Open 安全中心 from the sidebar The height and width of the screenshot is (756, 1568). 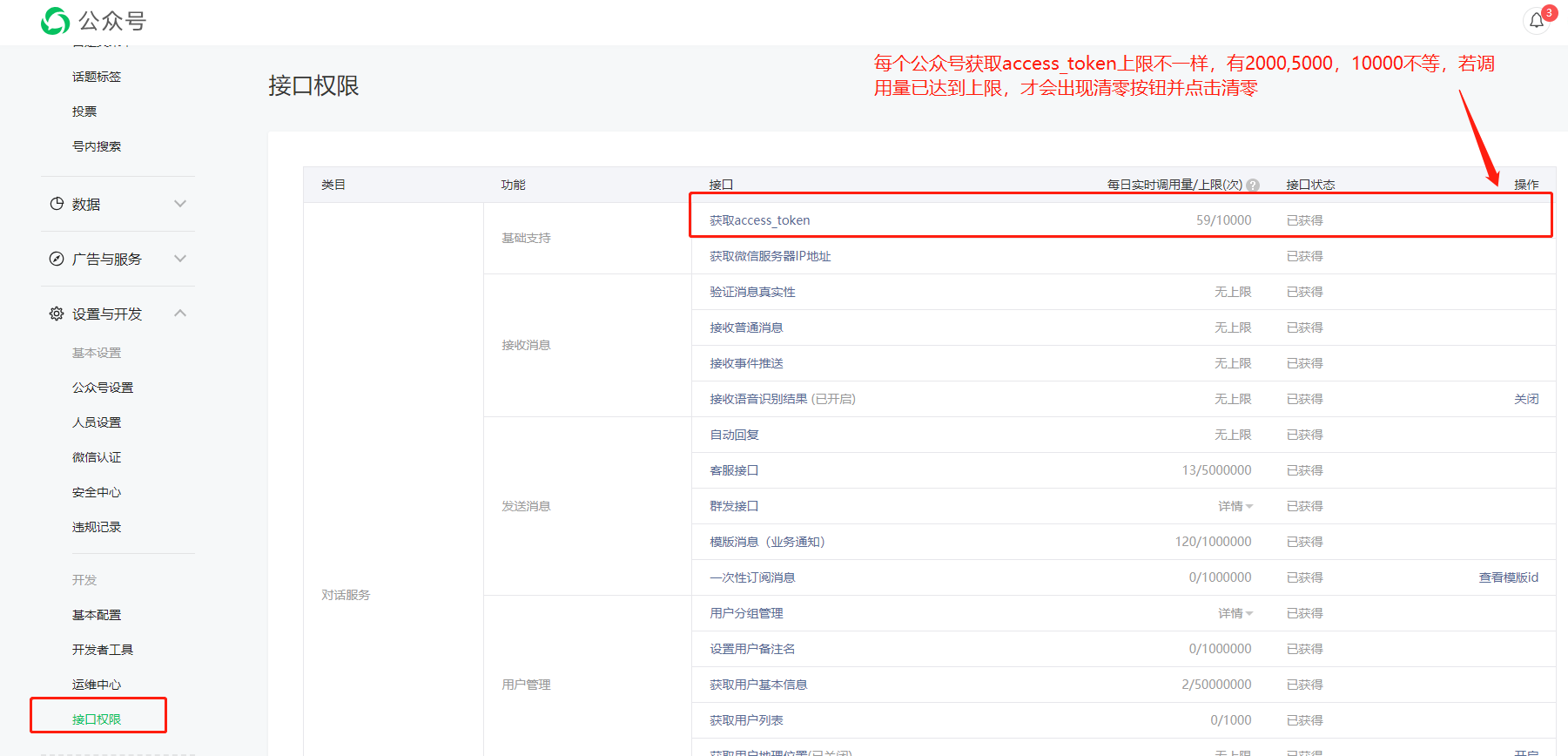97,492
